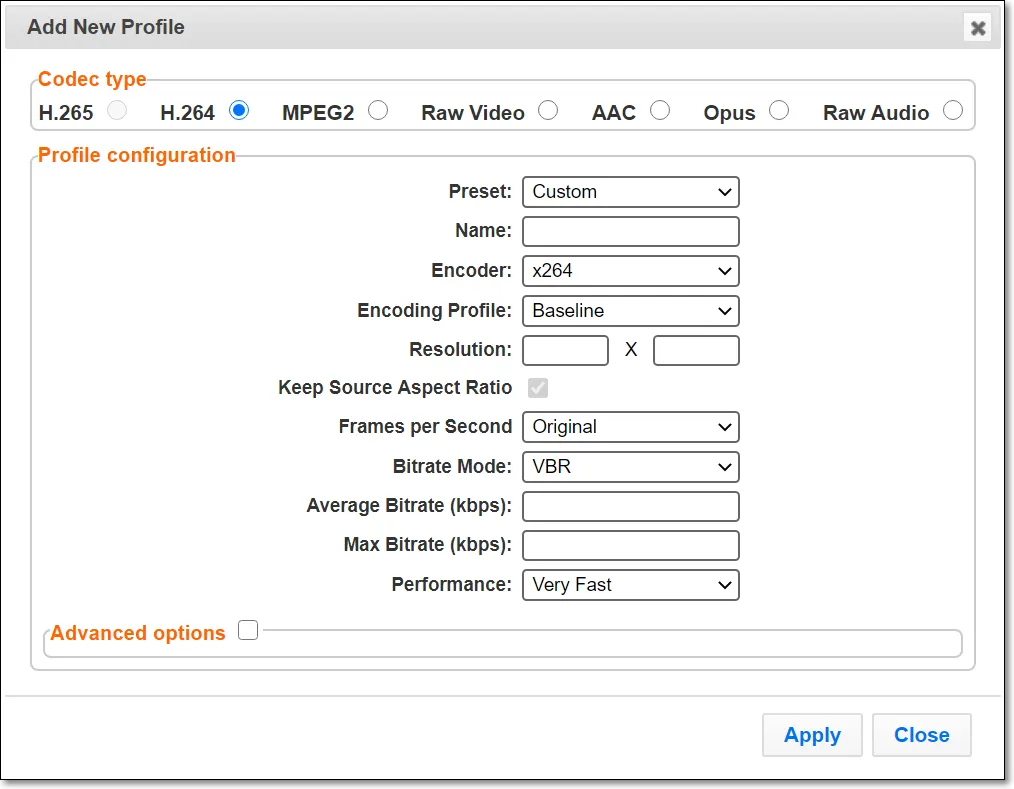
Task: Click the Max Bitrate input field
Action: (x=630, y=545)
